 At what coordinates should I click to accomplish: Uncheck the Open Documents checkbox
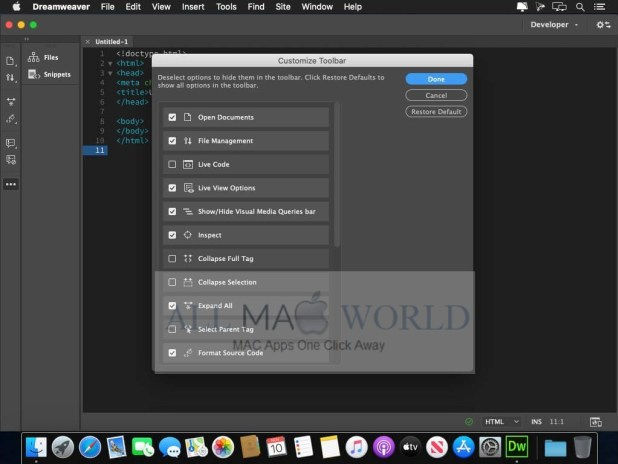172,117
